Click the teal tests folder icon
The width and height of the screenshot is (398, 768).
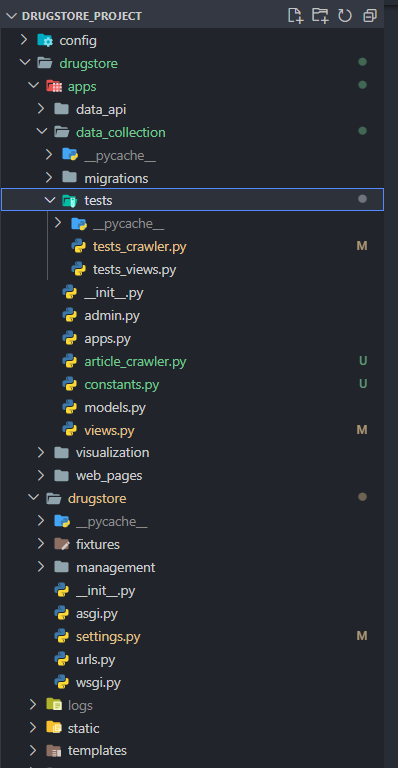tap(70, 200)
